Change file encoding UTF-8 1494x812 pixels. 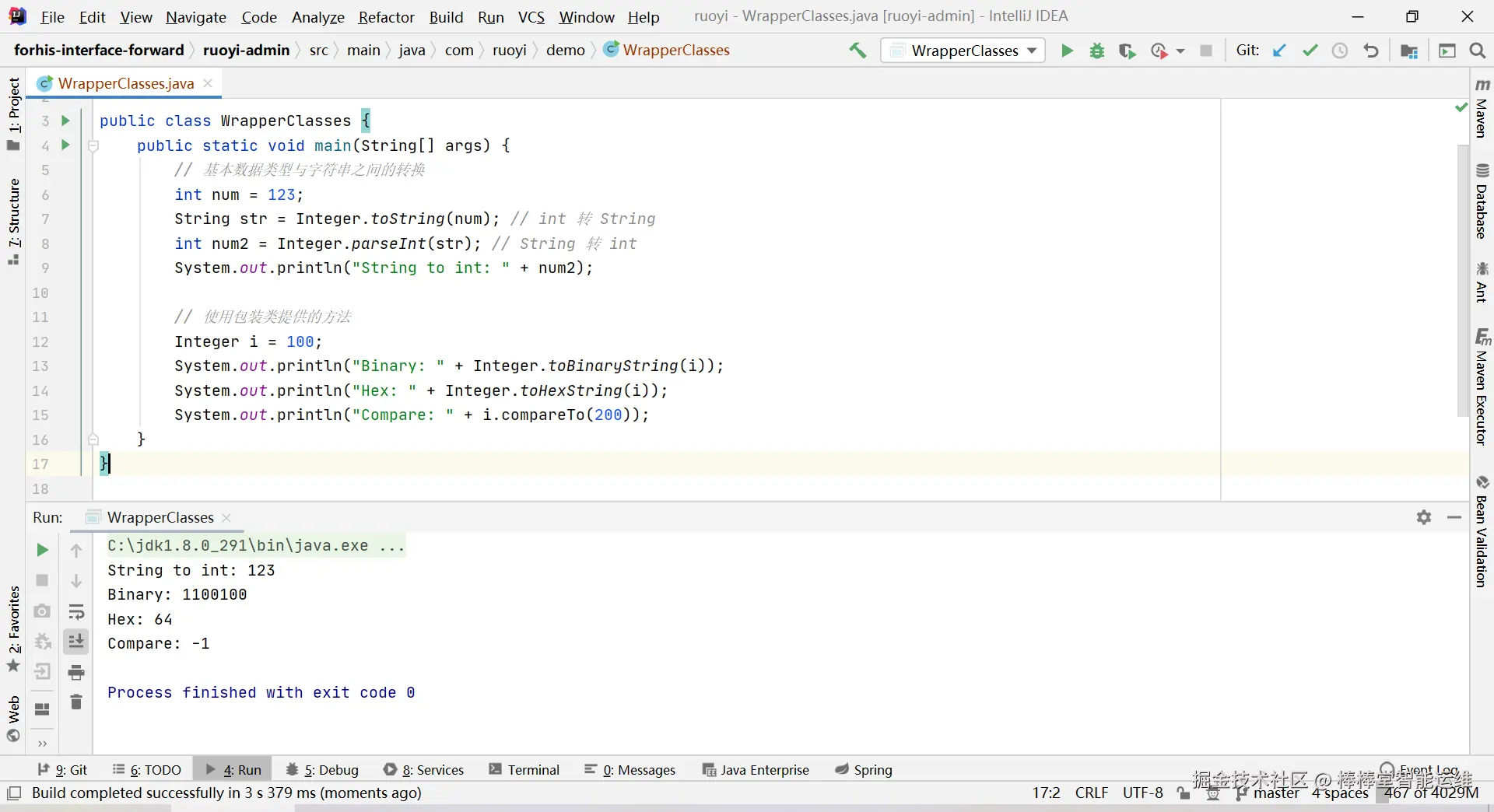(1143, 793)
